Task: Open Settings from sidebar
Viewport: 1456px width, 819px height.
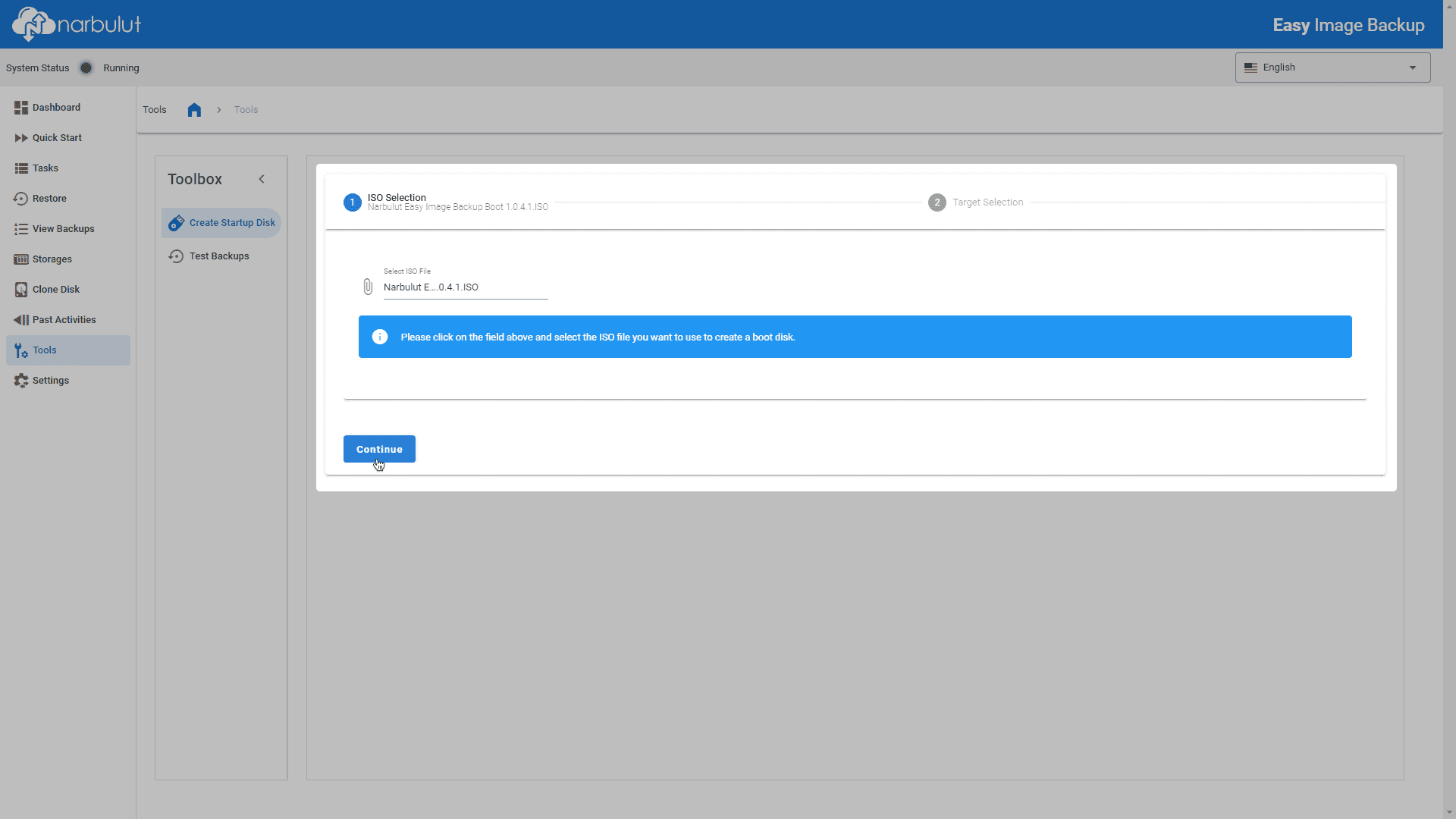Action: pyautogui.click(x=68, y=381)
